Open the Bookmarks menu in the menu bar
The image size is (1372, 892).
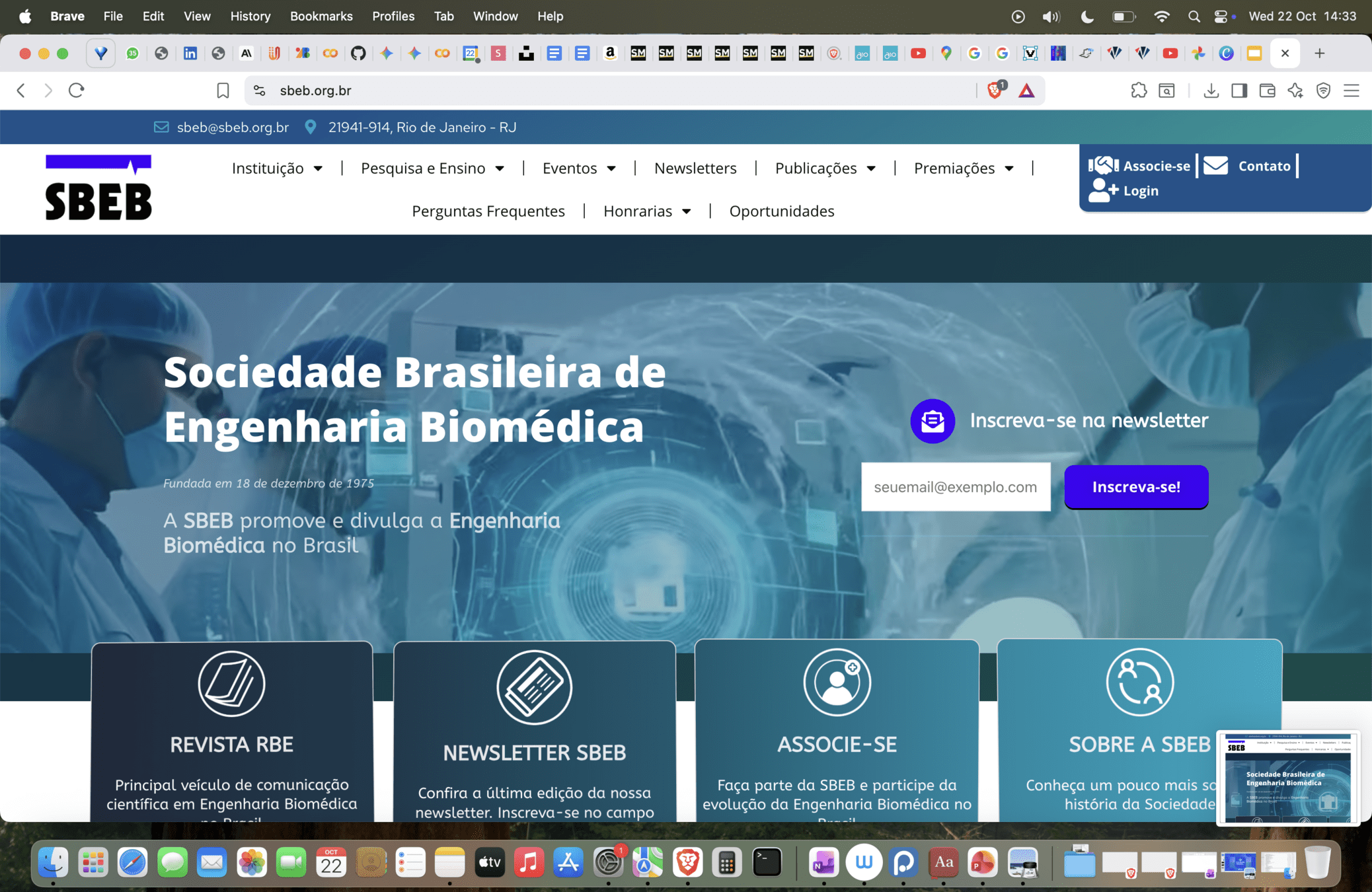tap(321, 17)
